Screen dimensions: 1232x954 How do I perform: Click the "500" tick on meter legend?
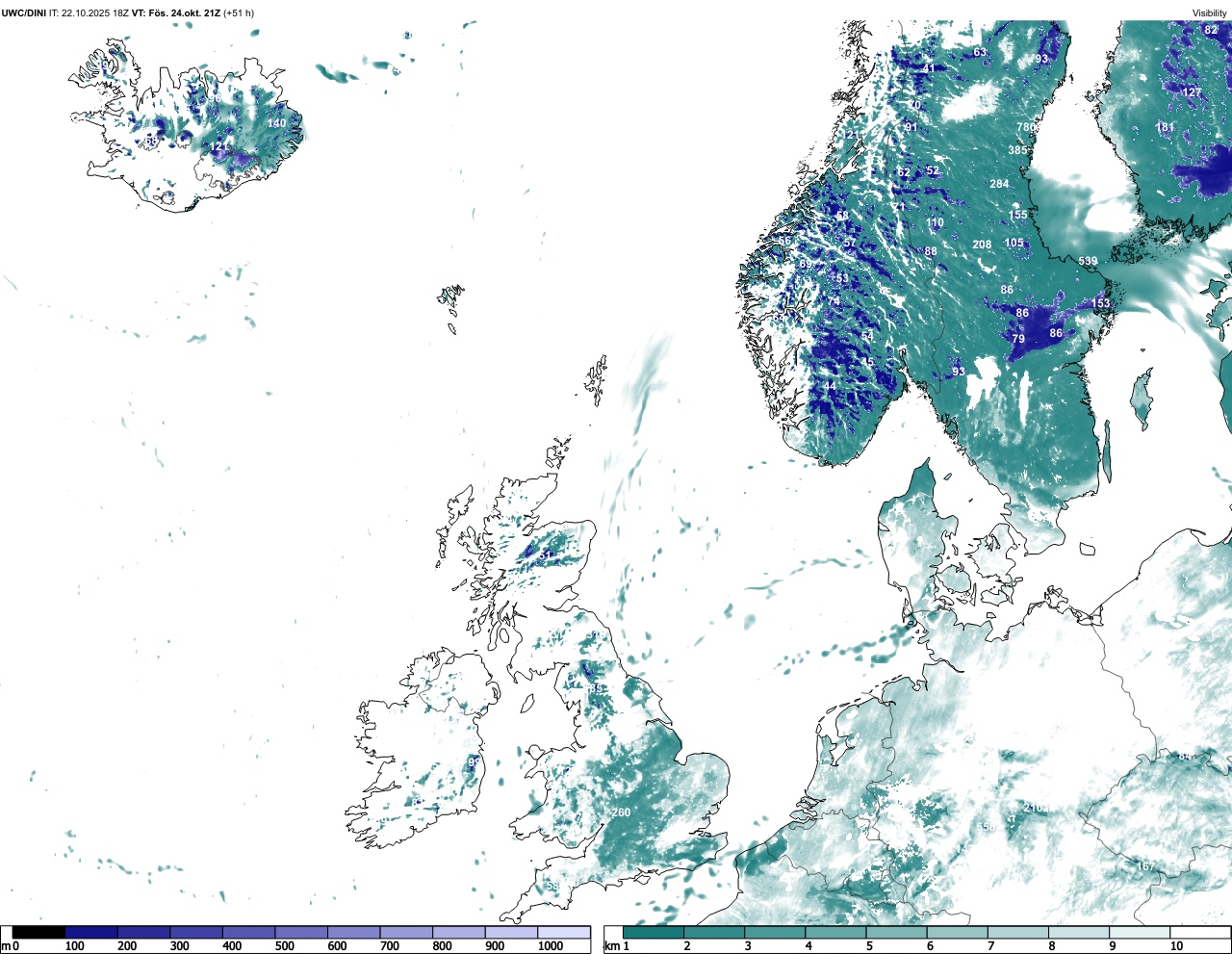point(284,946)
